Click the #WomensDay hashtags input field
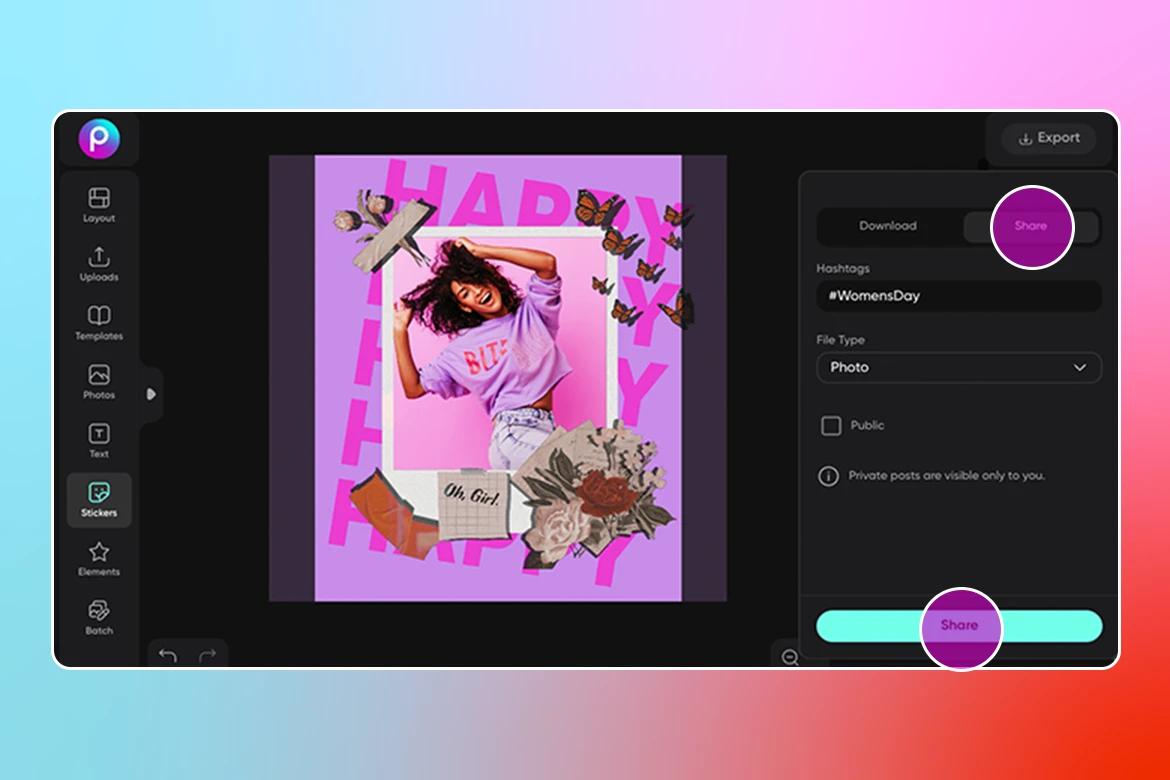Viewport: 1170px width, 780px height. tap(958, 296)
